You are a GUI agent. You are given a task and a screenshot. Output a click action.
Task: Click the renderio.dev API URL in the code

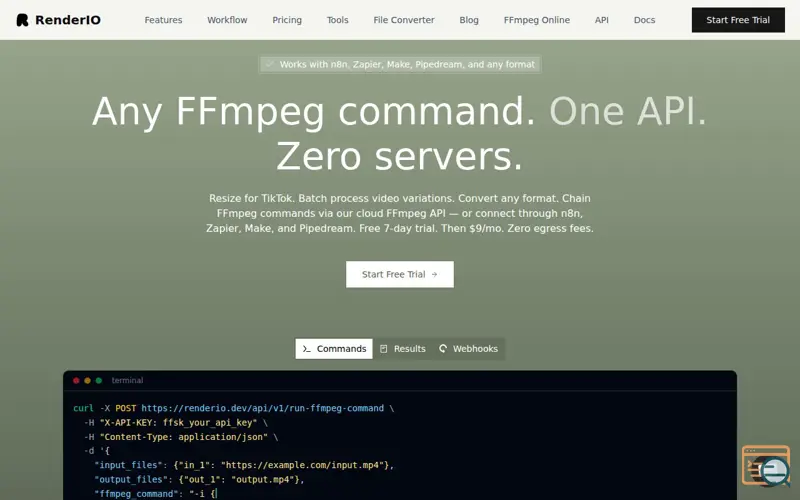[262, 408]
